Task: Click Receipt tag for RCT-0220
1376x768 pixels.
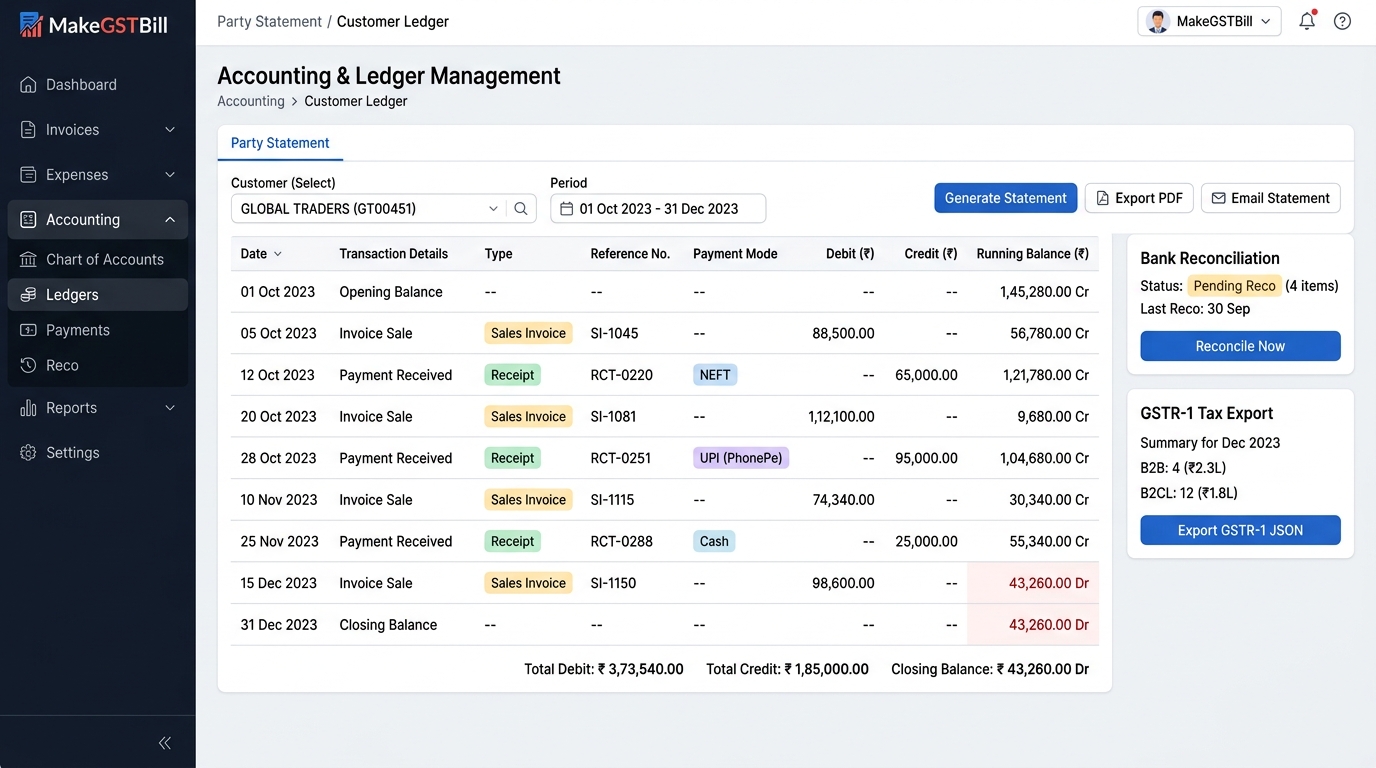Action: pyautogui.click(x=513, y=375)
